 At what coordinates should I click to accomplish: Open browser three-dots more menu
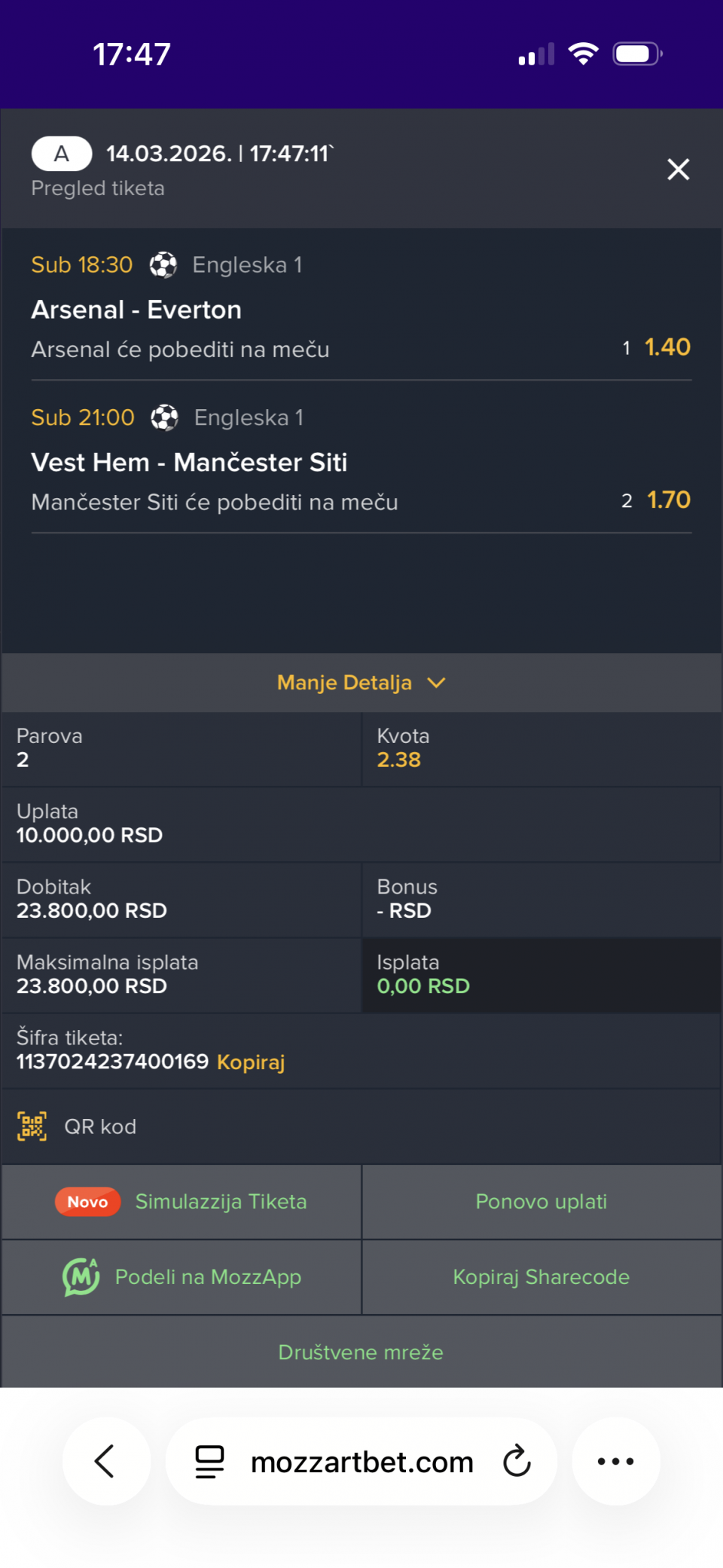pyautogui.click(x=615, y=1462)
